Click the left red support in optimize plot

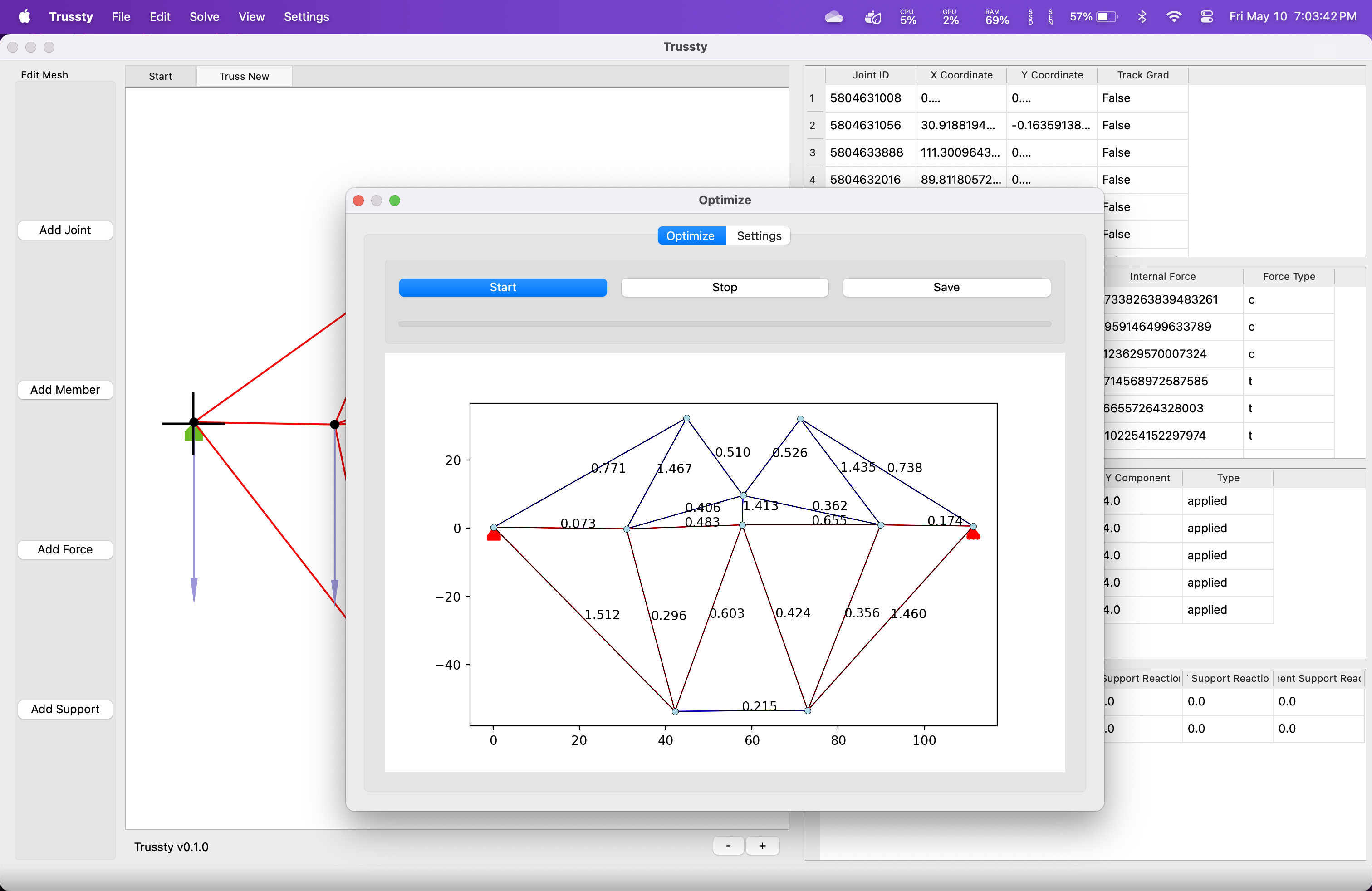(x=494, y=535)
